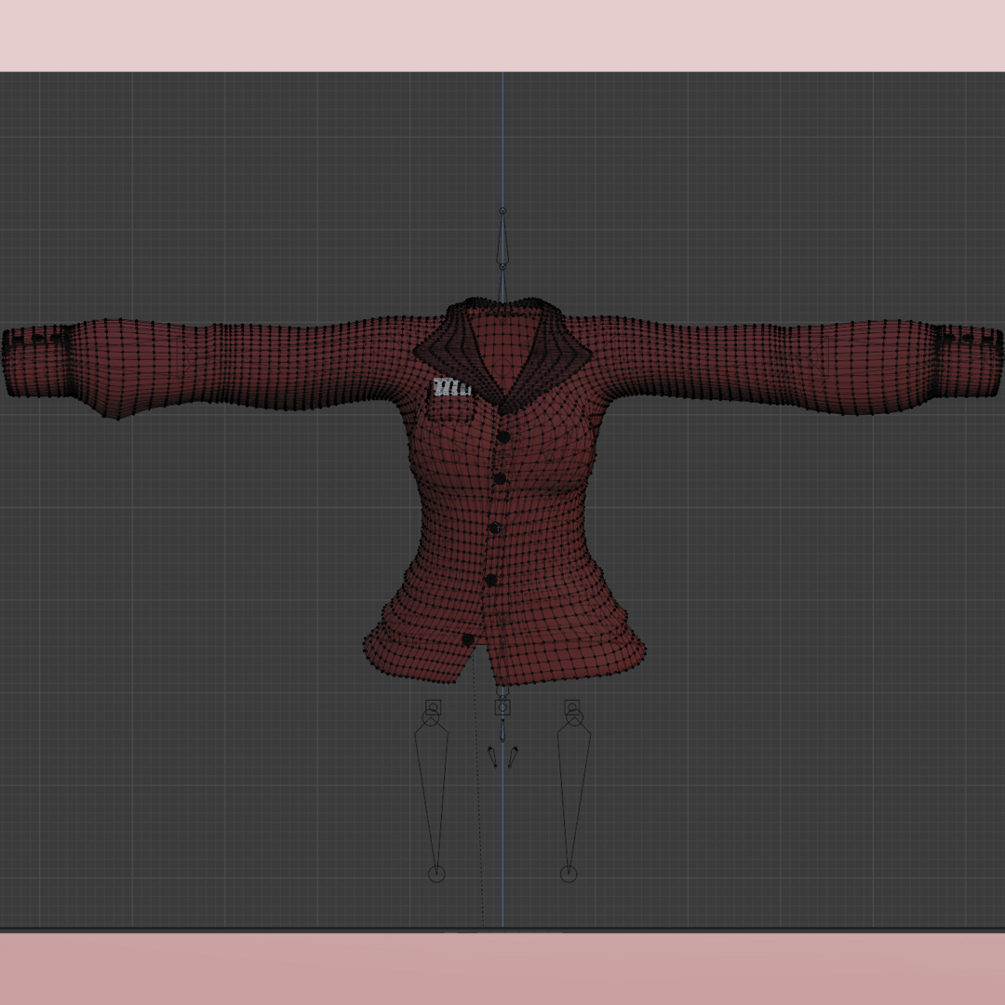Select the lowest black button near the jacket hem

pos(468,640)
